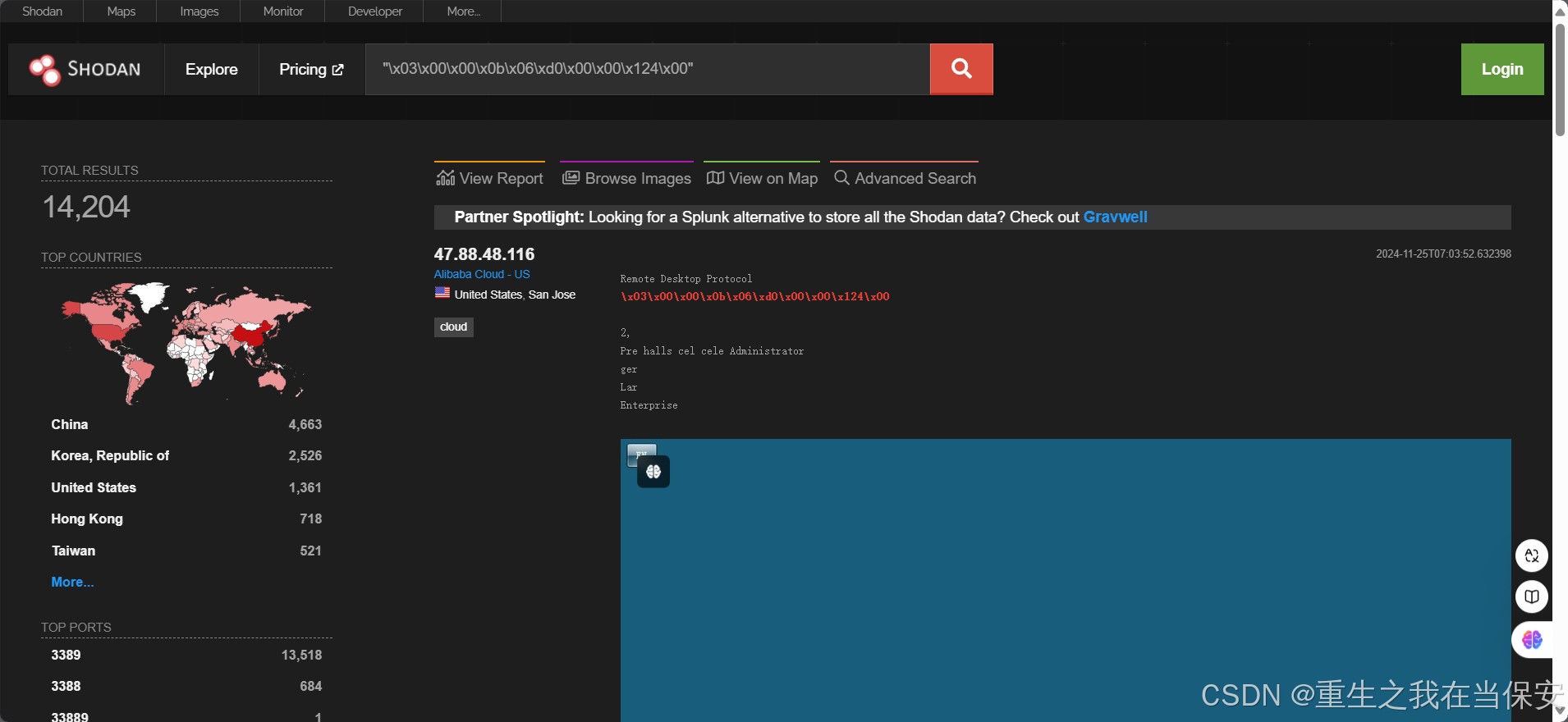The width and height of the screenshot is (1568, 722).
Task: Click the brain icon on screenshot
Action: coord(653,472)
